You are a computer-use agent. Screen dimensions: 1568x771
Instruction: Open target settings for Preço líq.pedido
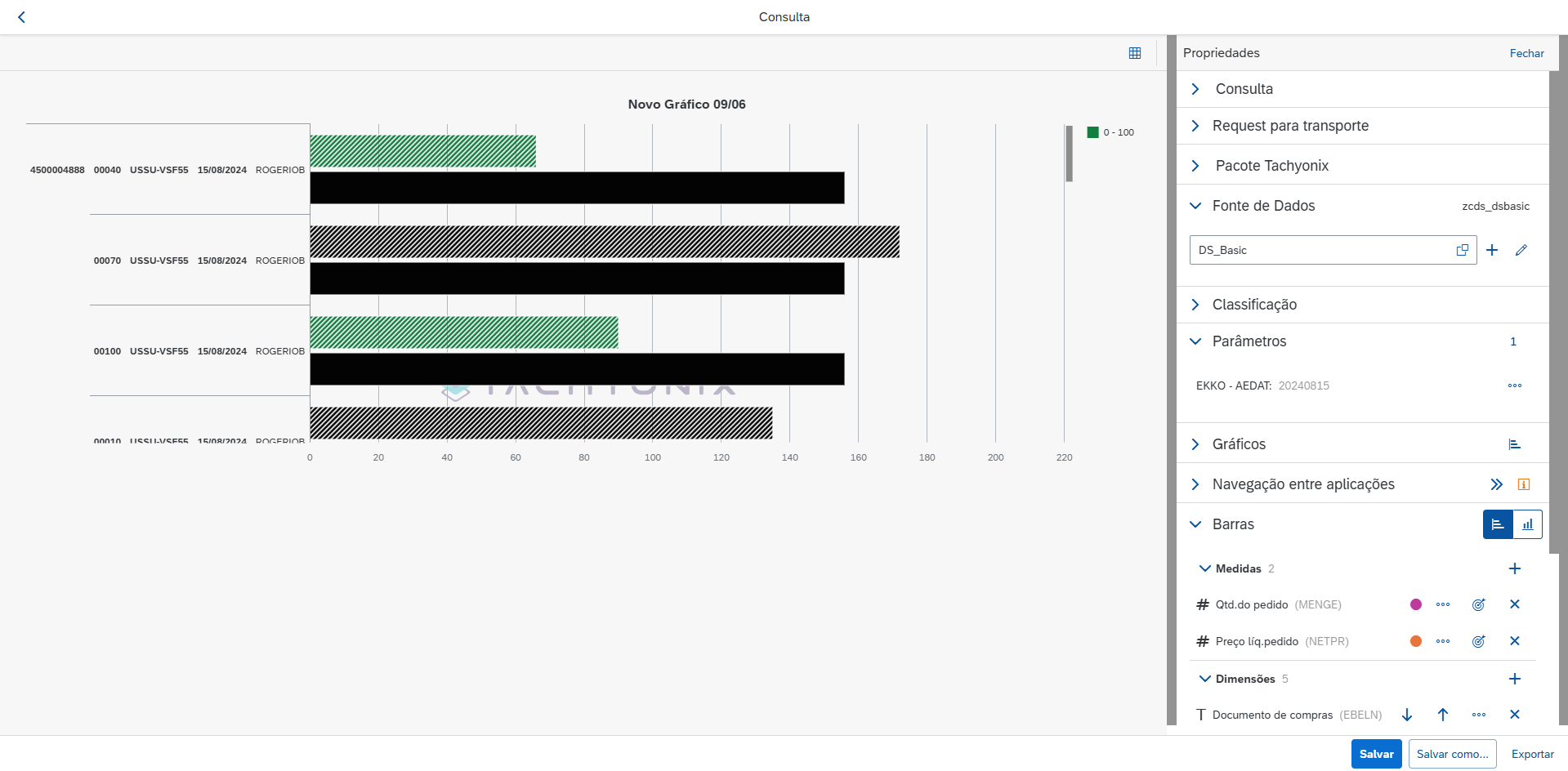(1478, 641)
